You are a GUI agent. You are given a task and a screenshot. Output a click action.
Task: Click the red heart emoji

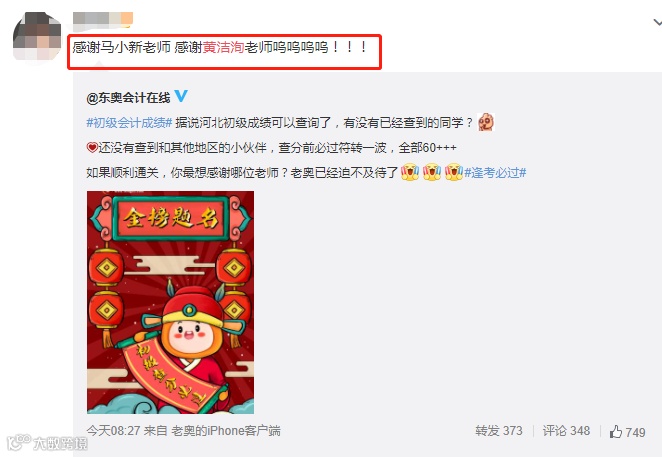tap(92, 147)
